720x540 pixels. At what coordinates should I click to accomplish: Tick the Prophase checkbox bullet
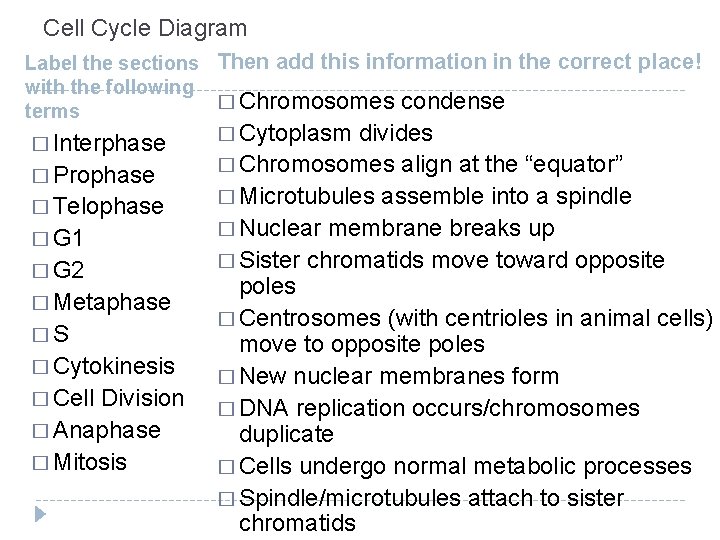click(40, 175)
